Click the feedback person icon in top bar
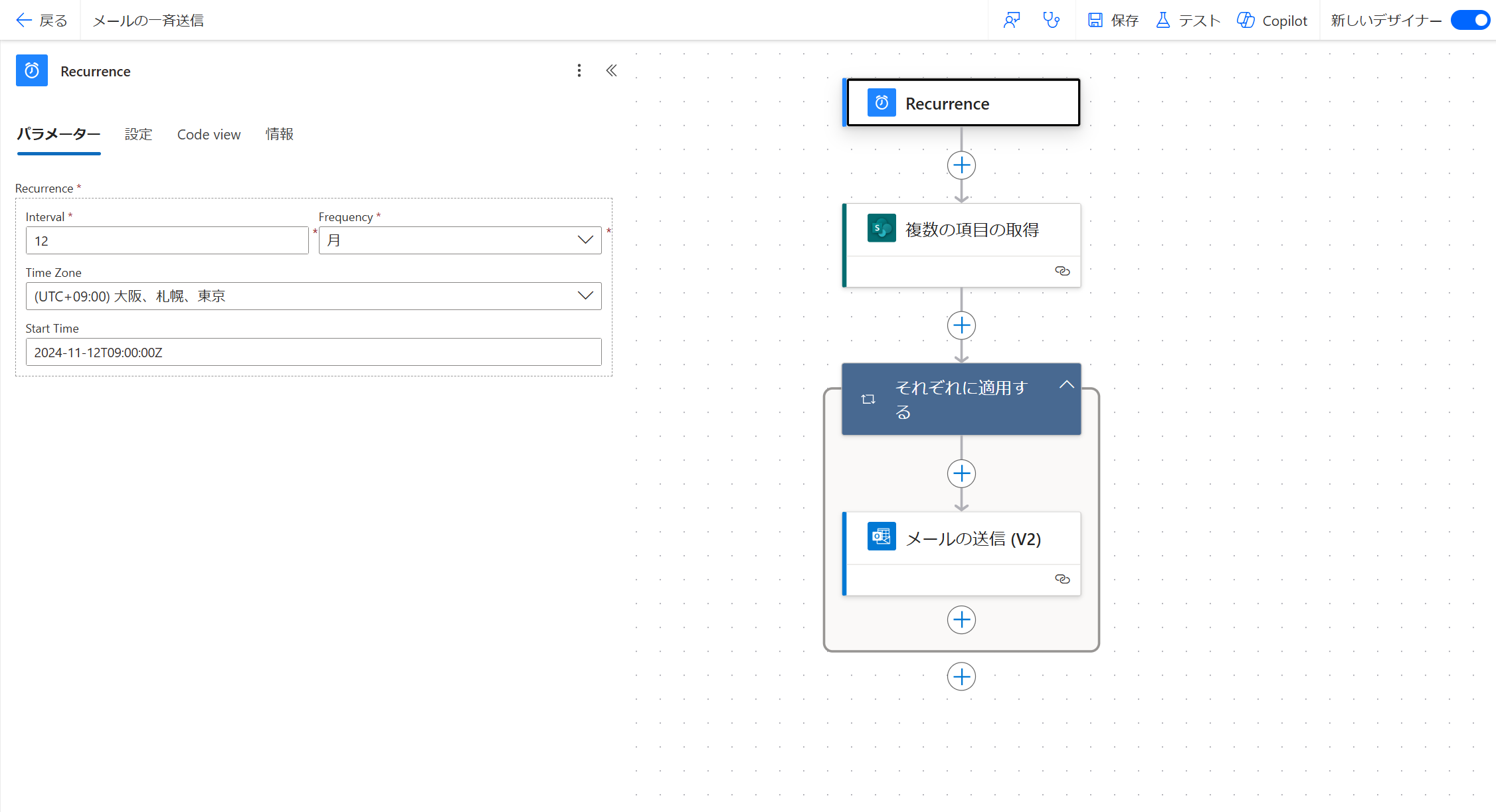This screenshot has height=812, width=1496. click(x=1011, y=21)
